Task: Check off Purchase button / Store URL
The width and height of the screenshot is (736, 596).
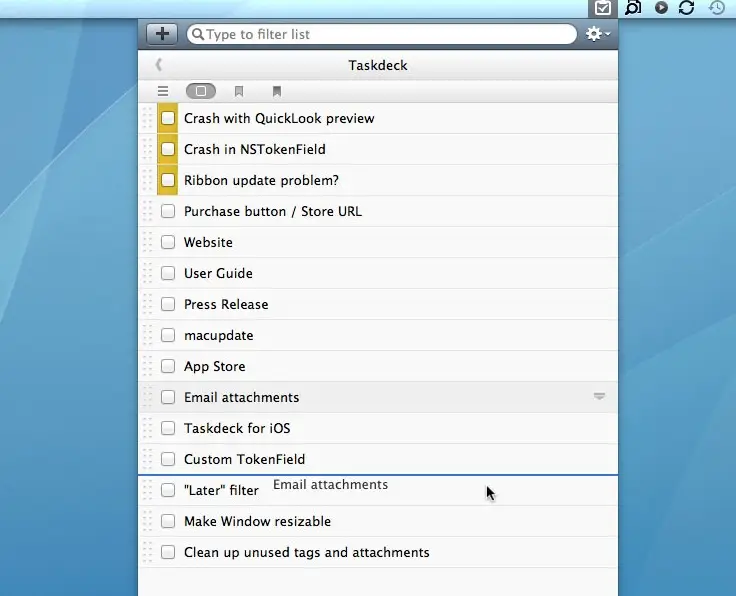Action: pyautogui.click(x=168, y=211)
